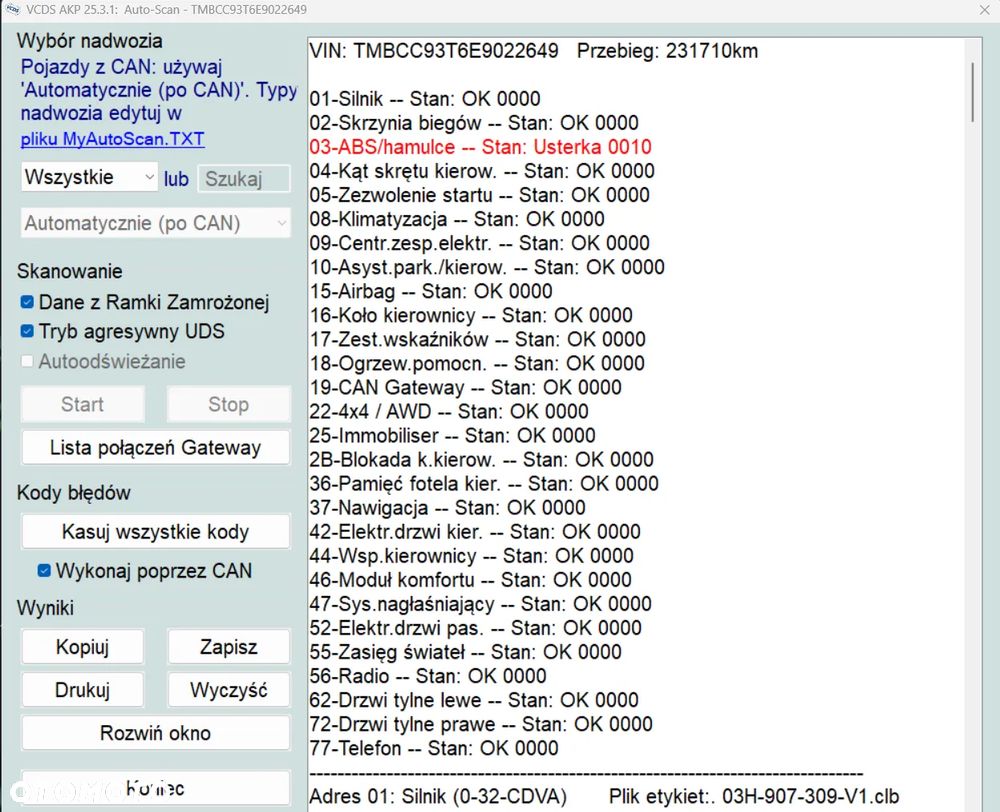The width and height of the screenshot is (1000, 812).
Task: Select 52-Elektr.drzwi pas. line
Action: pos(476,628)
